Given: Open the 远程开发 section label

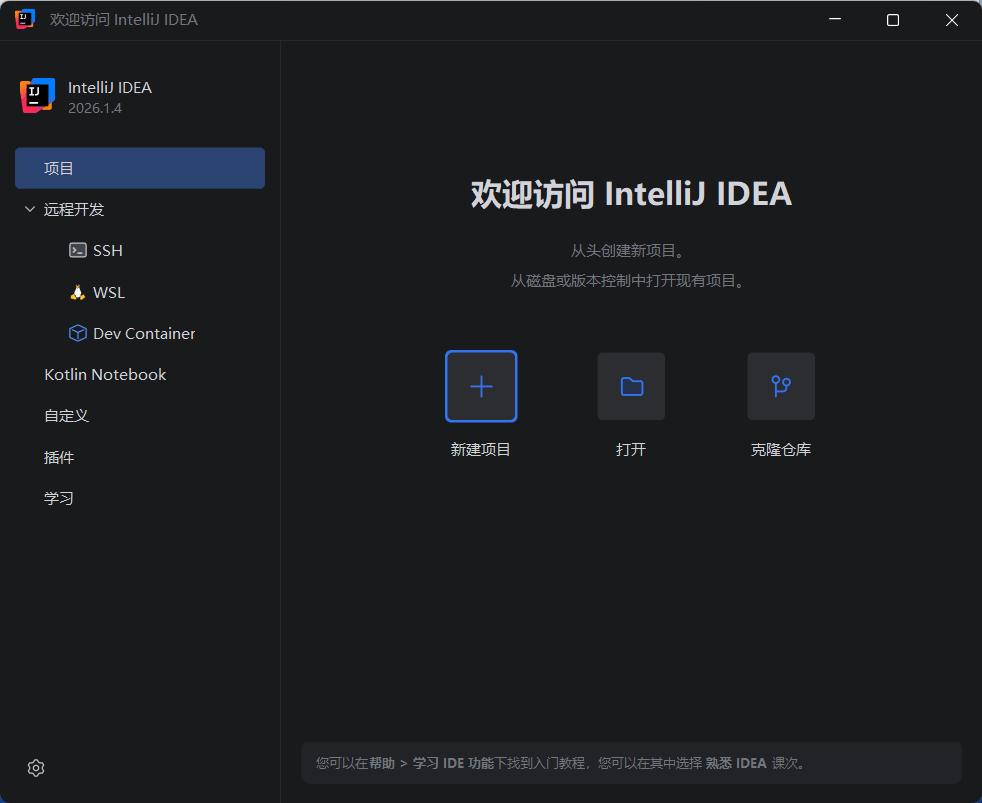Looking at the screenshot, I should point(74,209).
